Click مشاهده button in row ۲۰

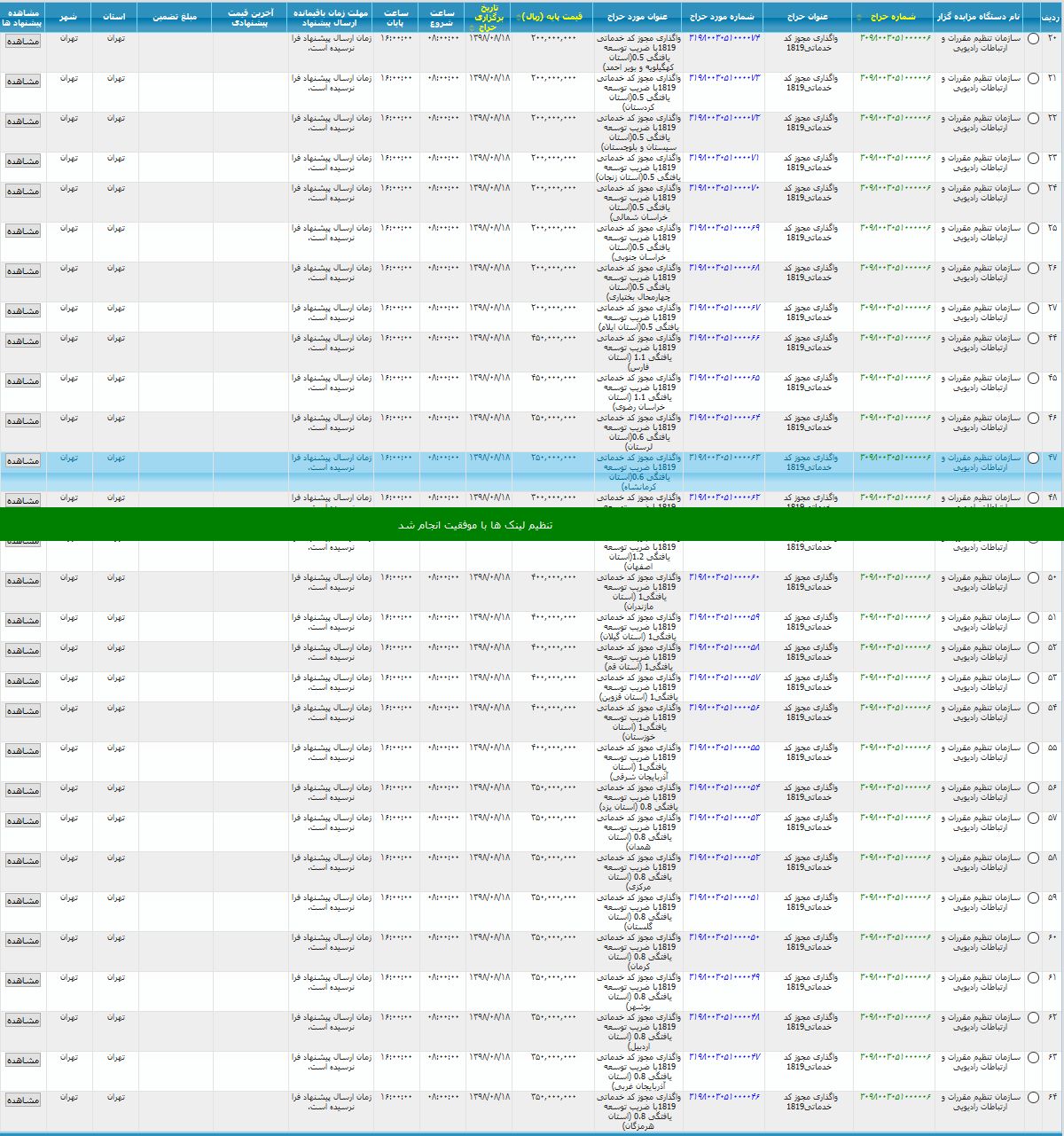pyautogui.click(x=23, y=42)
